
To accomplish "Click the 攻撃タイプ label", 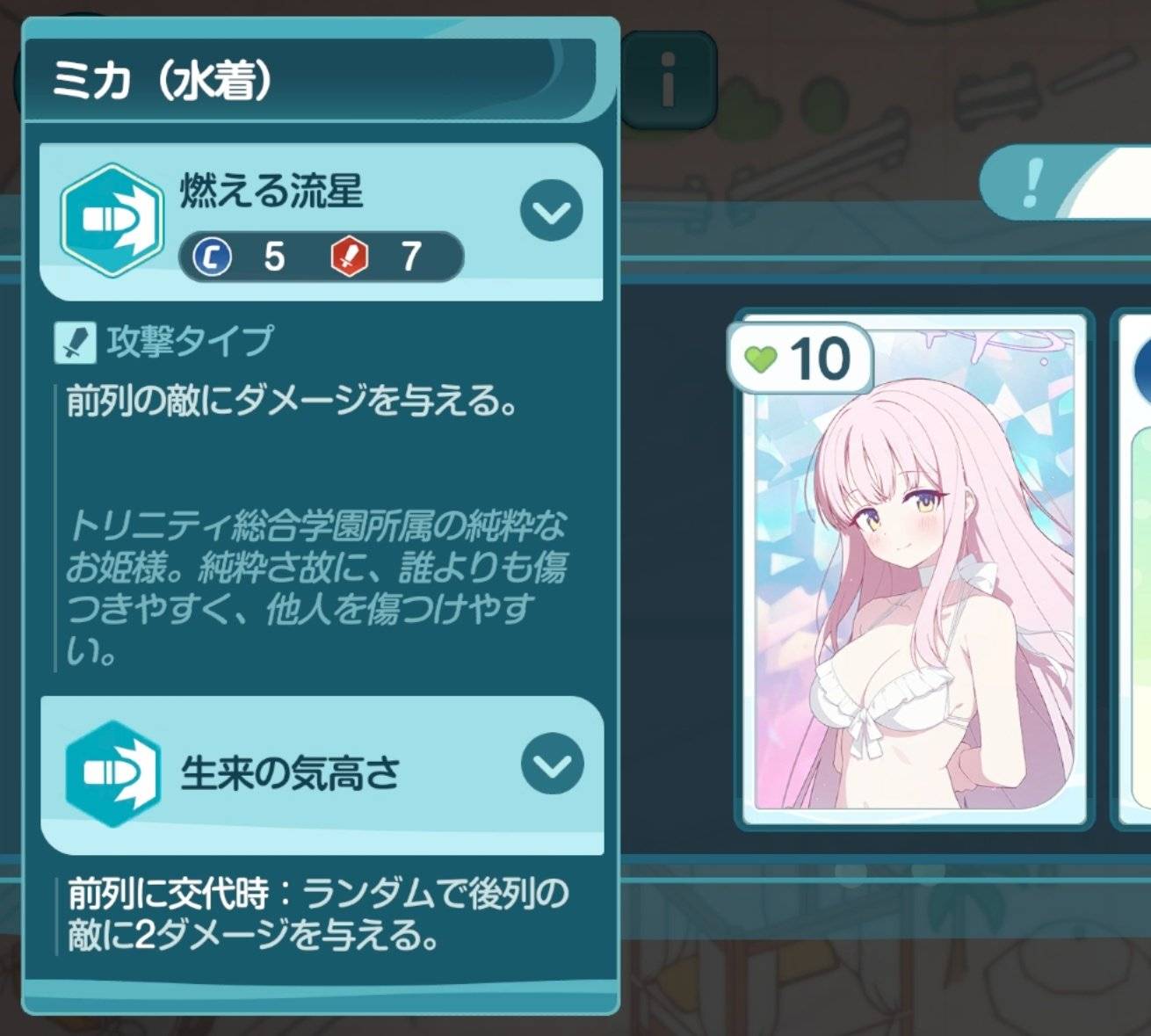I will [191, 341].
